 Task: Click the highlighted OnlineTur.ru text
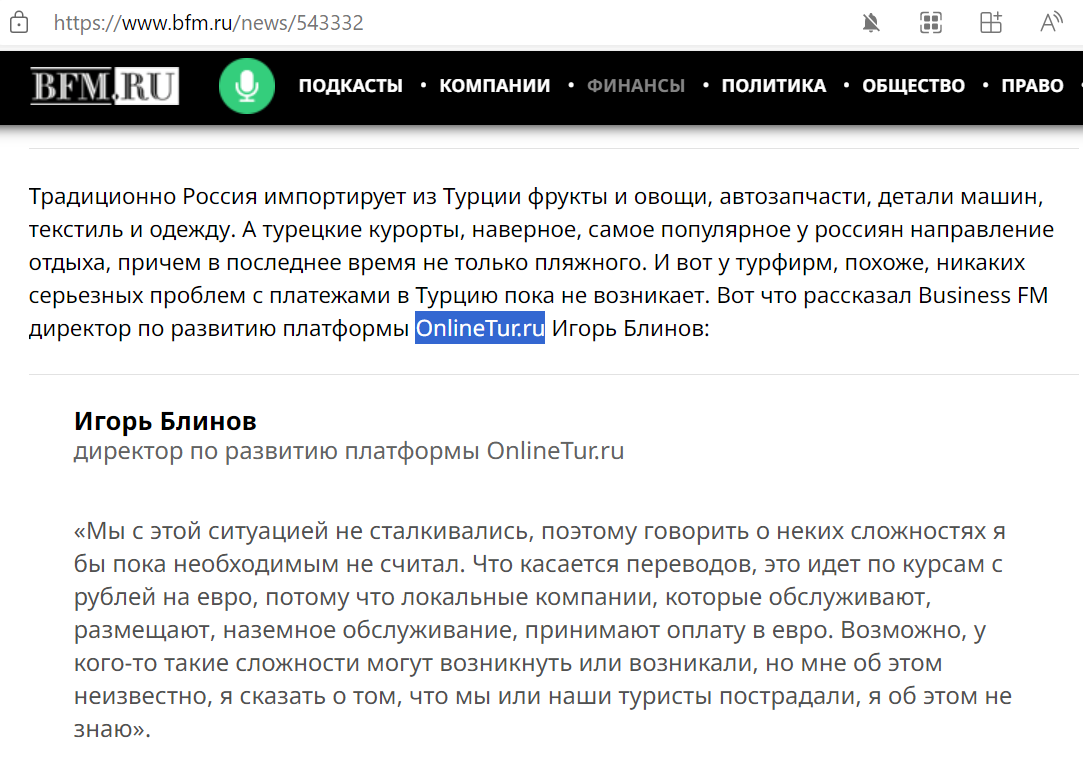pos(480,329)
